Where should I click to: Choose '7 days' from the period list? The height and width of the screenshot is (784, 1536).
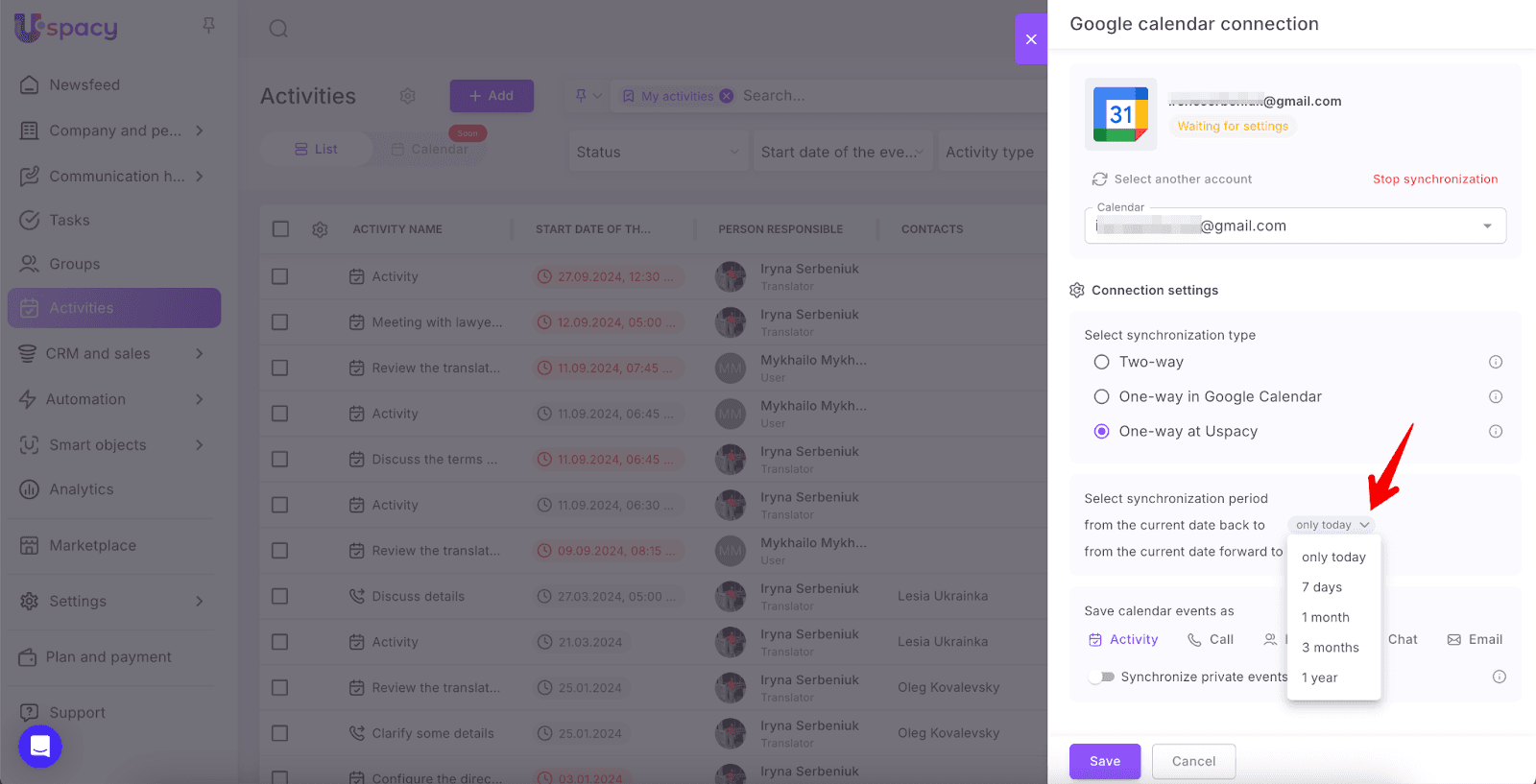click(x=1322, y=587)
